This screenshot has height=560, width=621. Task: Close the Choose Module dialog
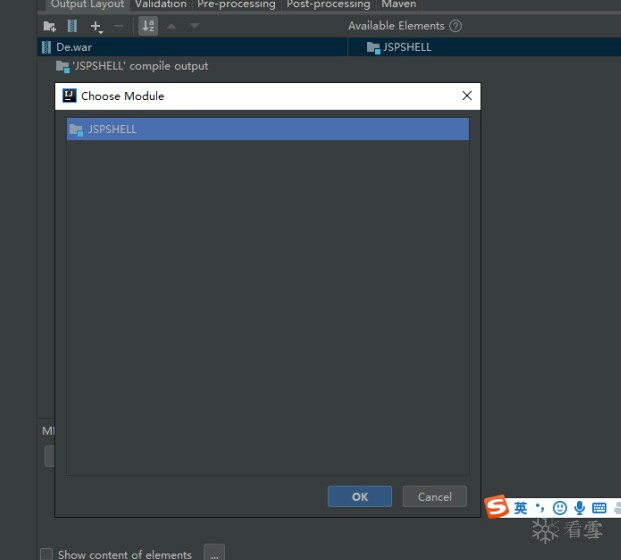click(466, 96)
